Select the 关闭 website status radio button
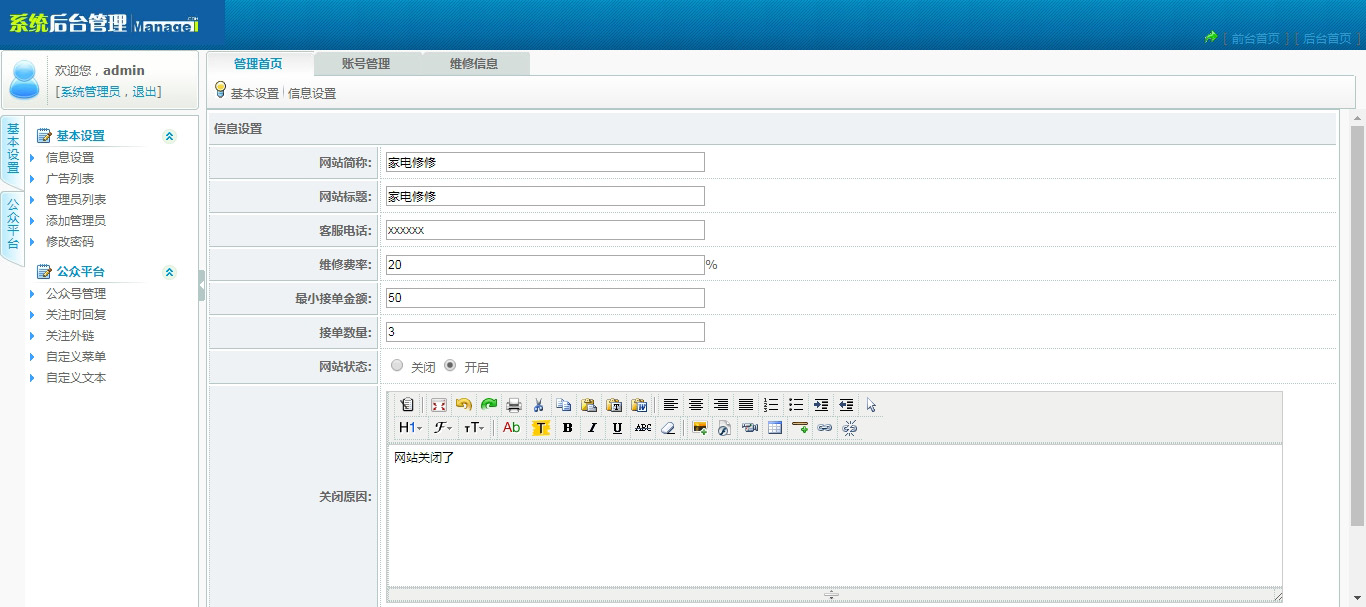The width and height of the screenshot is (1366, 607). [x=397, y=366]
